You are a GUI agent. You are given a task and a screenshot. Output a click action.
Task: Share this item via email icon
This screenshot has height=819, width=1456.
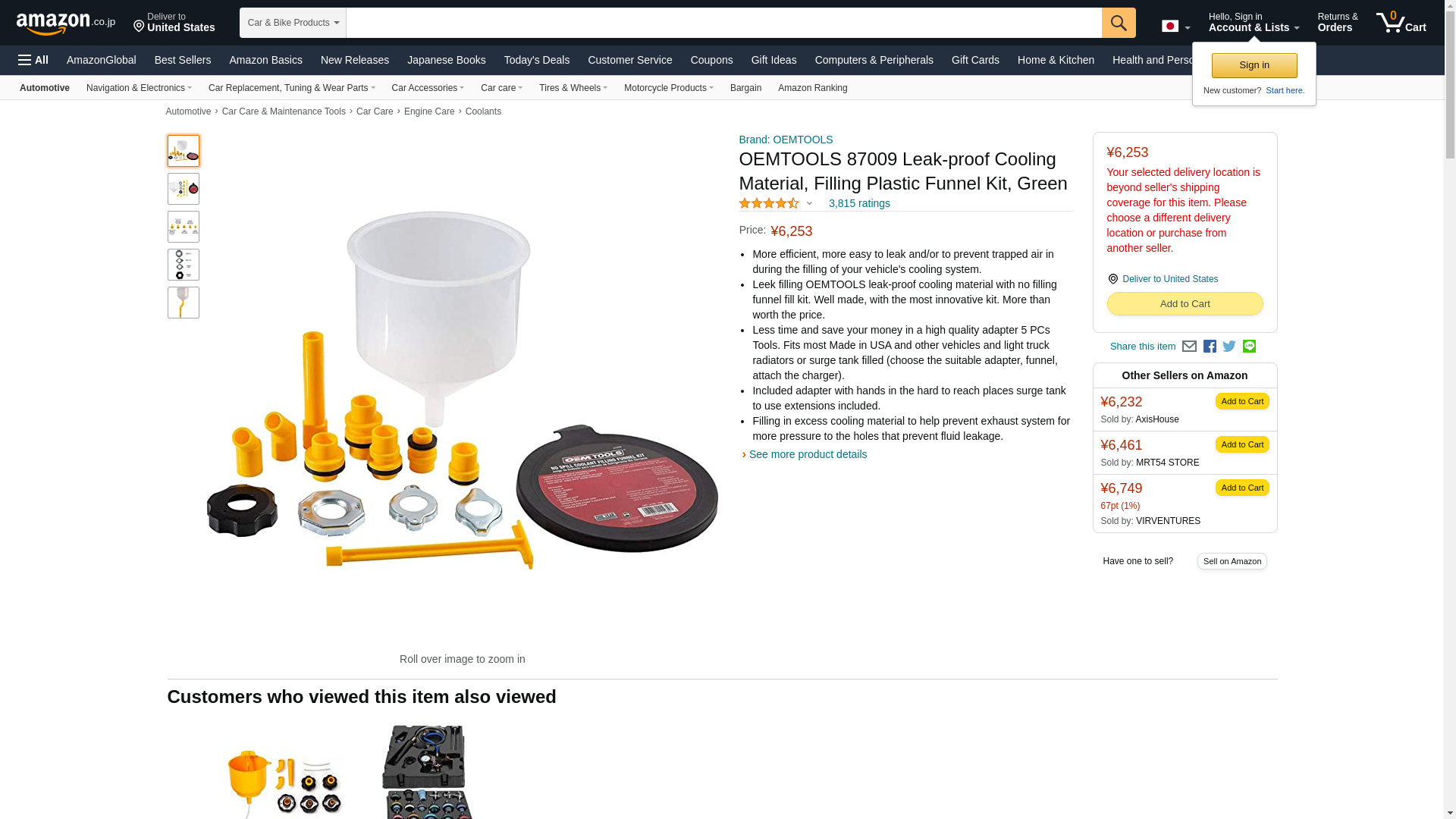click(1189, 347)
